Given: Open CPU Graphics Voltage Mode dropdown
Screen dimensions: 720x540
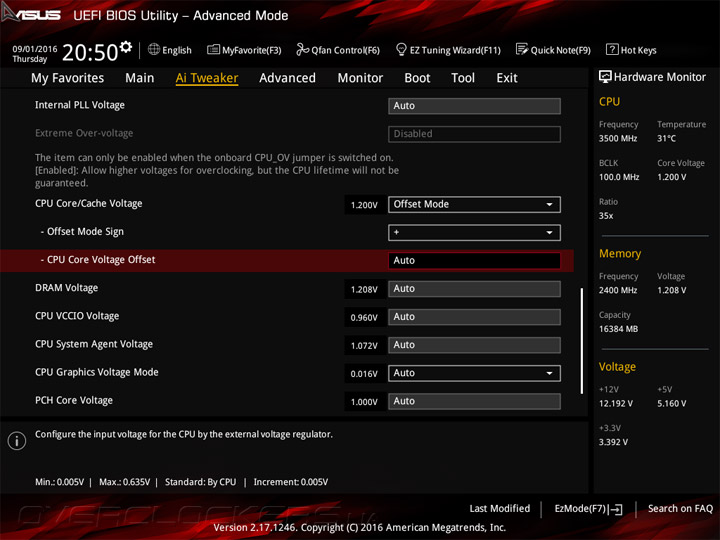Looking at the screenshot, I should coord(474,373).
